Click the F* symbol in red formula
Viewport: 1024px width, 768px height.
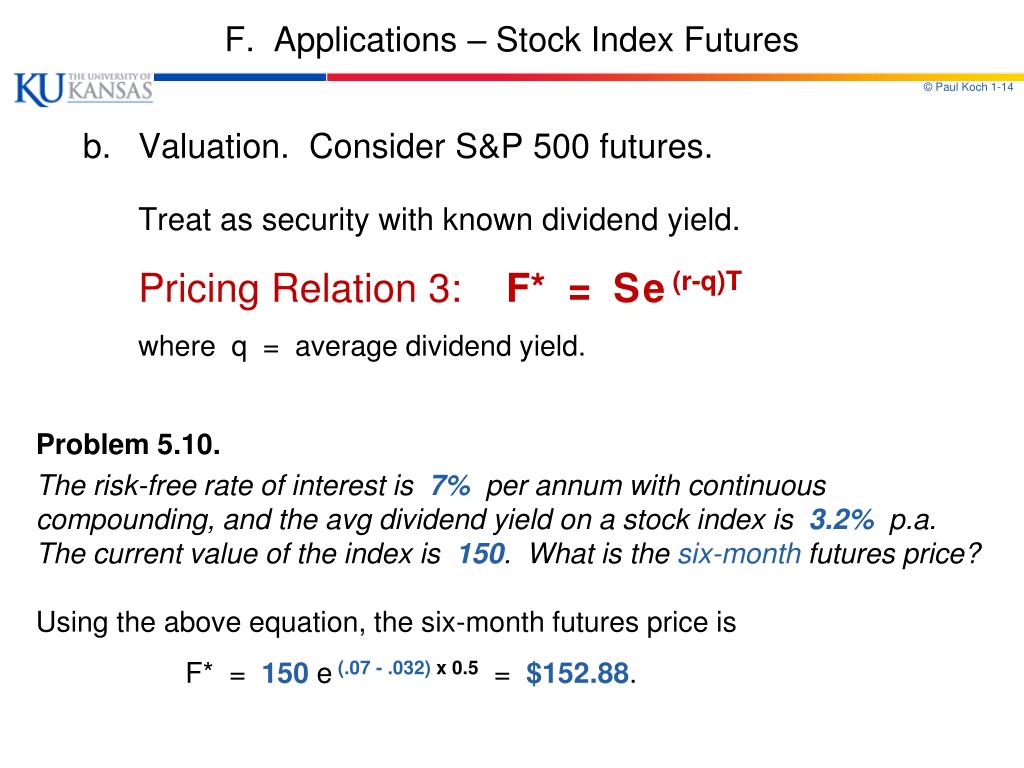coord(526,288)
